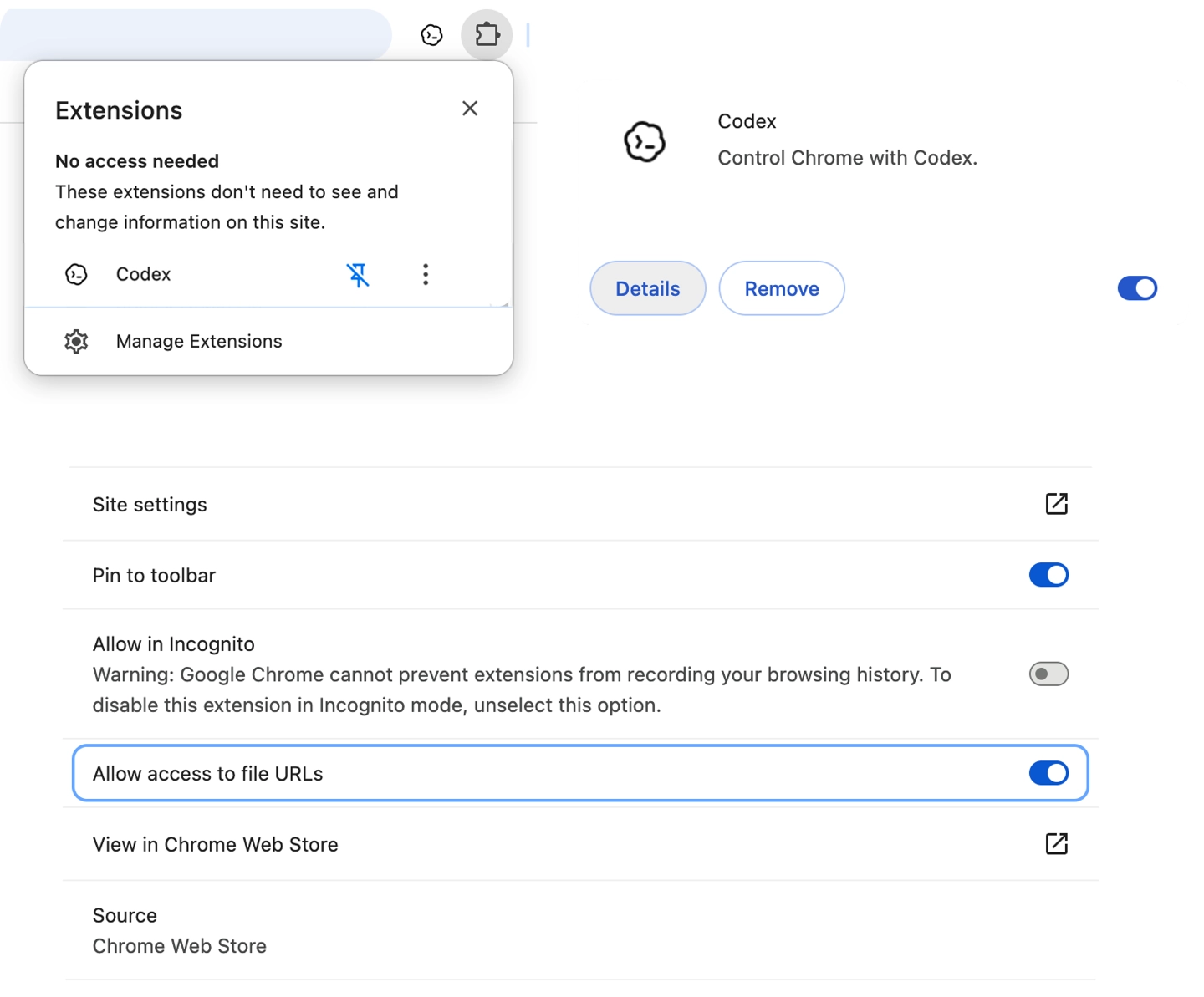Screen dimensions: 1204x997
Task: Click the Manage Extensions gear icon
Action: tap(76, 341)
